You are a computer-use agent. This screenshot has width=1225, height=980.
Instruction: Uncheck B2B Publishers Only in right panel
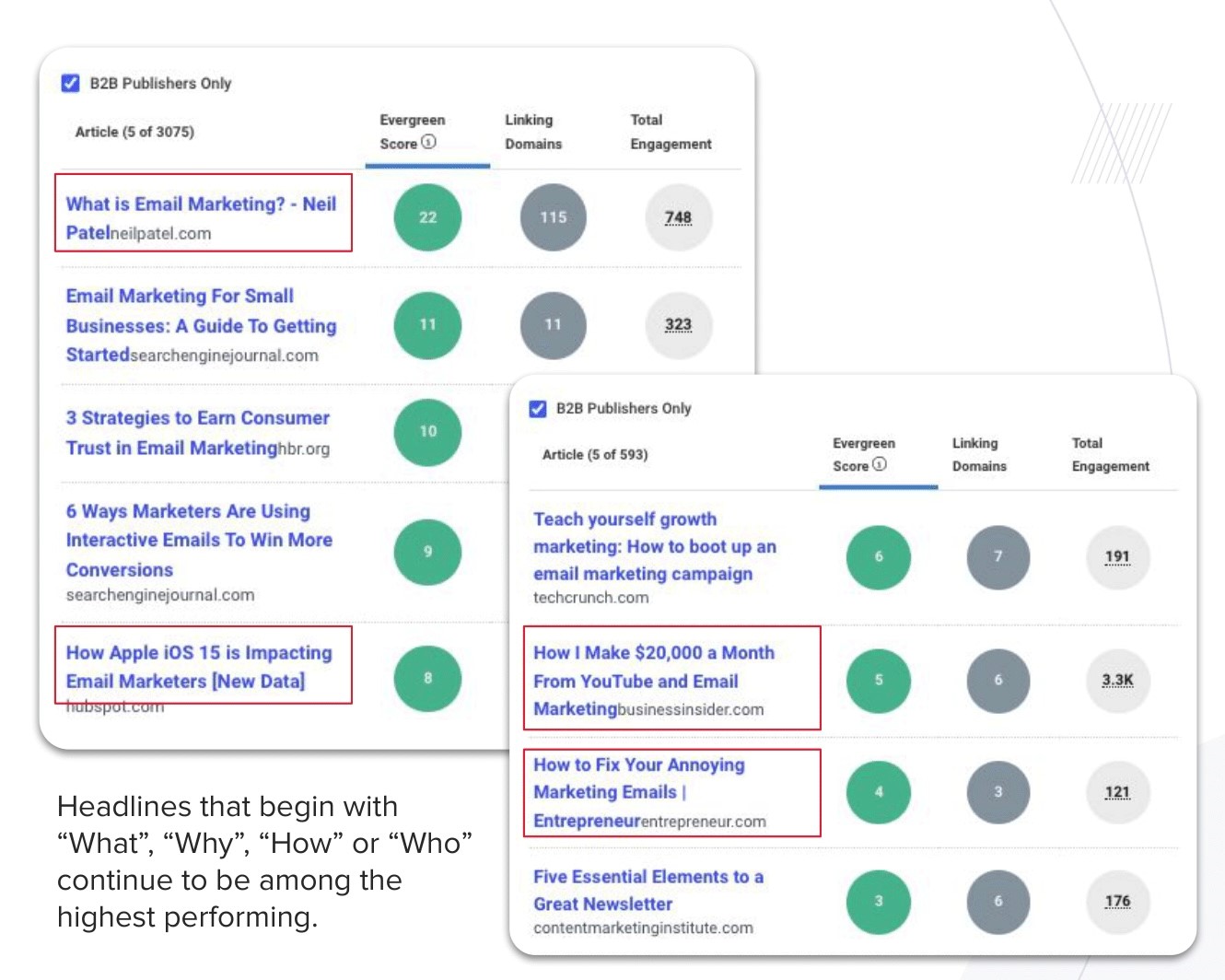coord(538,408)
